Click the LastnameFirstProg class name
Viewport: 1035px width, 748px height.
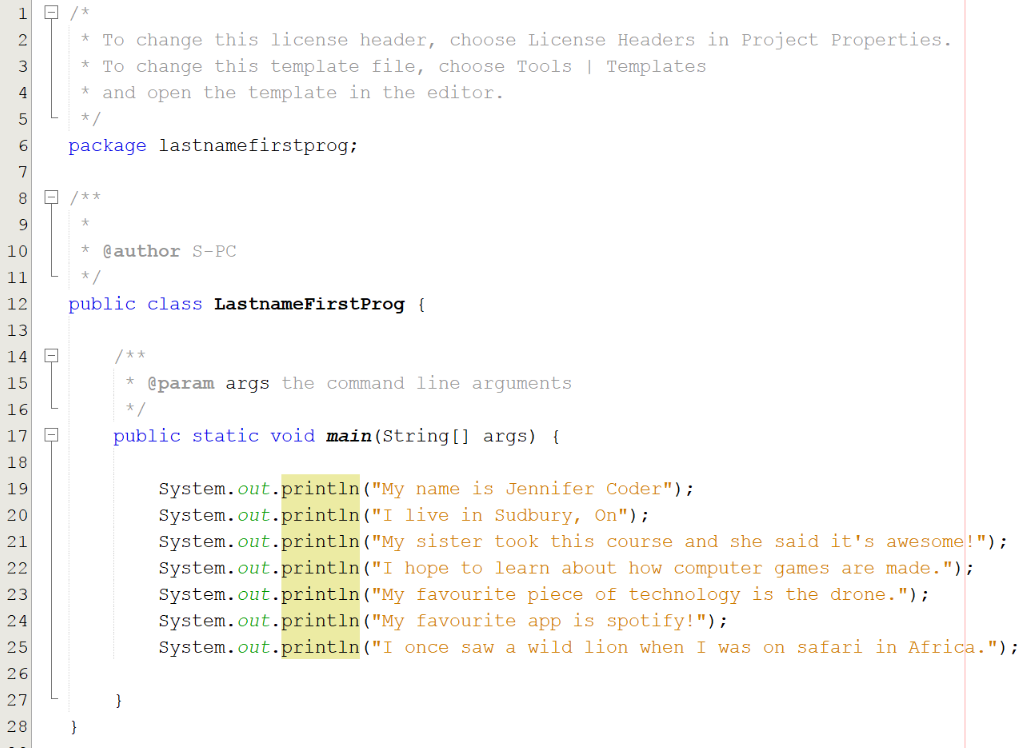[309, 304]
